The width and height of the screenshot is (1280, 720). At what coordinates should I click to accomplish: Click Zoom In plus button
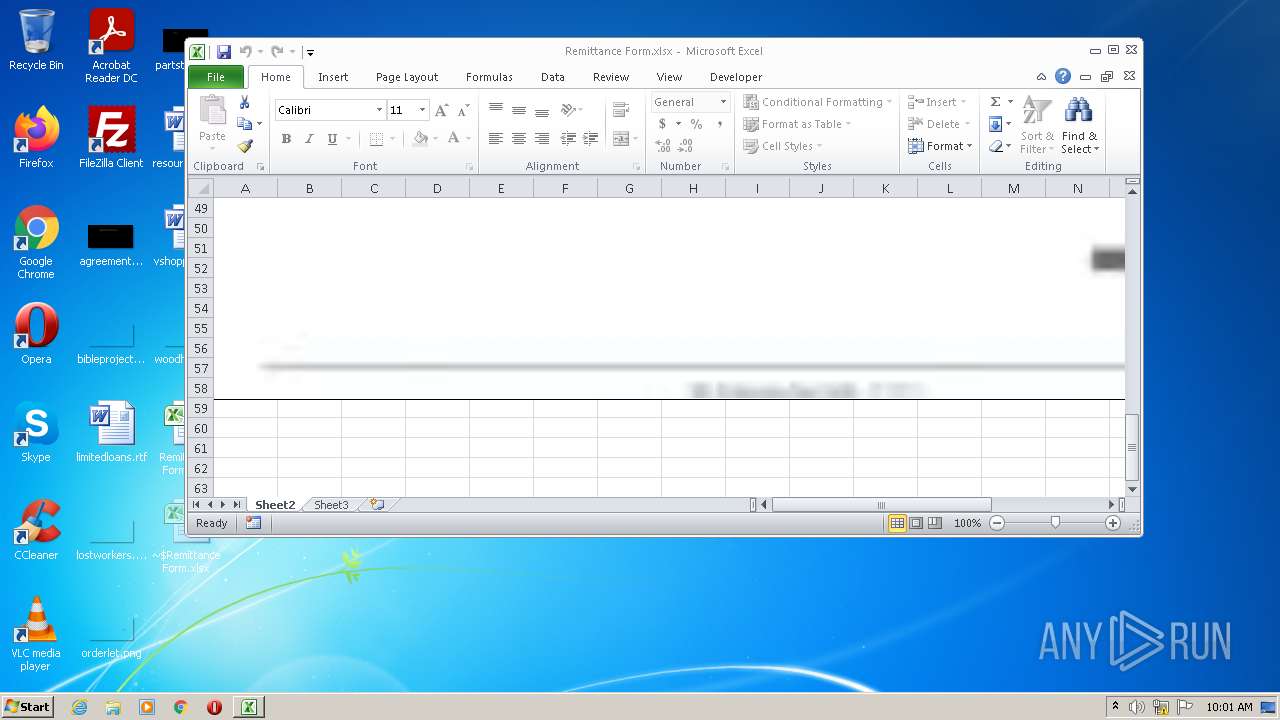pyautogui.click(x=1112, y=523)
